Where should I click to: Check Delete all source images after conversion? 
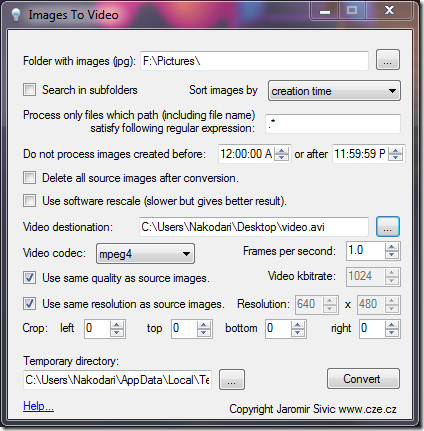[29, 178]
